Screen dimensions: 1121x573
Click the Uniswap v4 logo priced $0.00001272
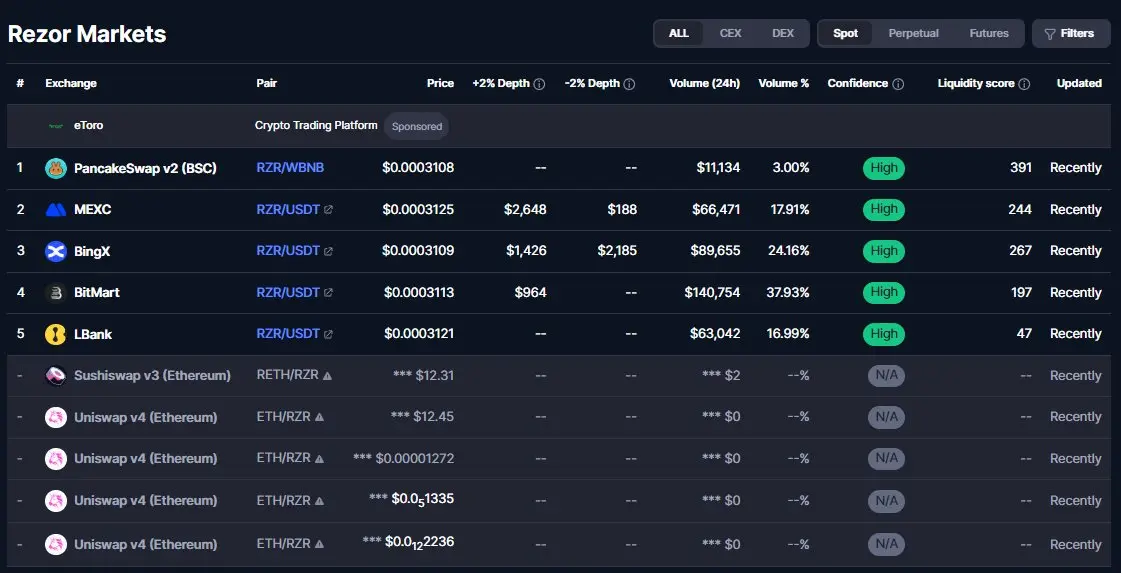[x=56, y=459]
